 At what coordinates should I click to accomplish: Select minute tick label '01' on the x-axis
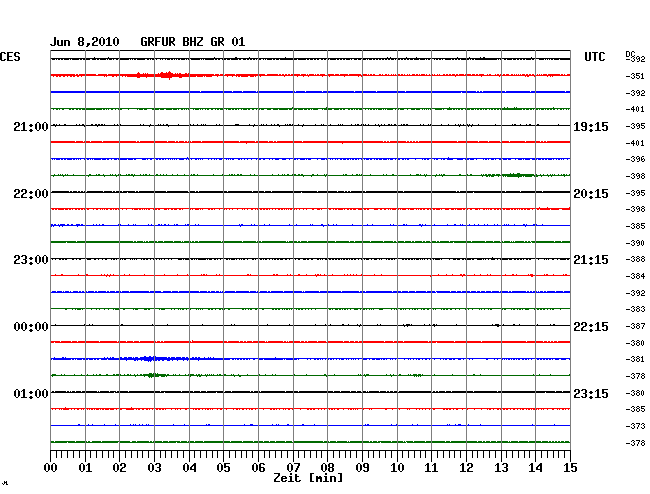[x=85, y=468]
